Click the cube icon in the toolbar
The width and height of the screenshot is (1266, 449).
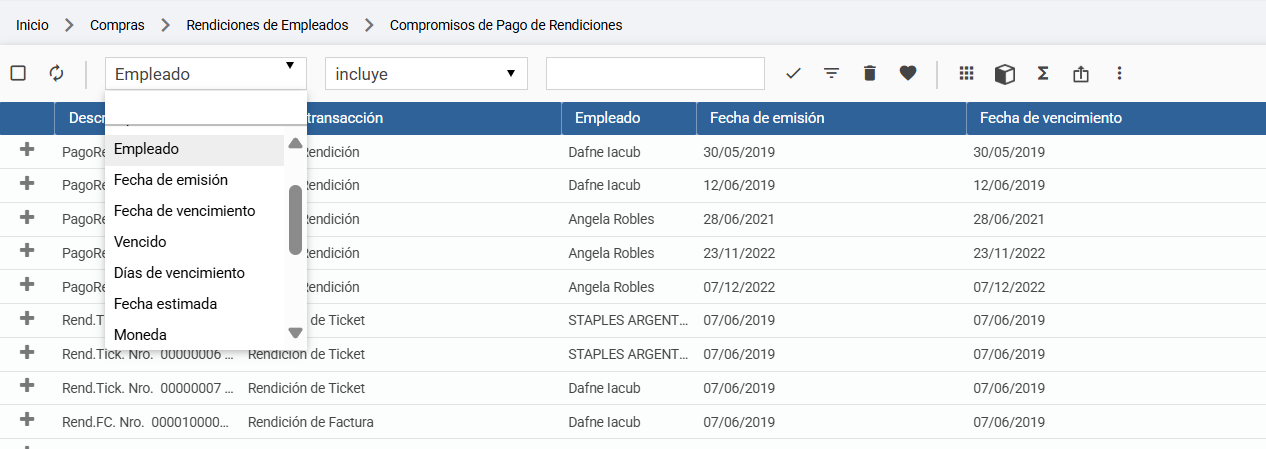point(1005,74)
